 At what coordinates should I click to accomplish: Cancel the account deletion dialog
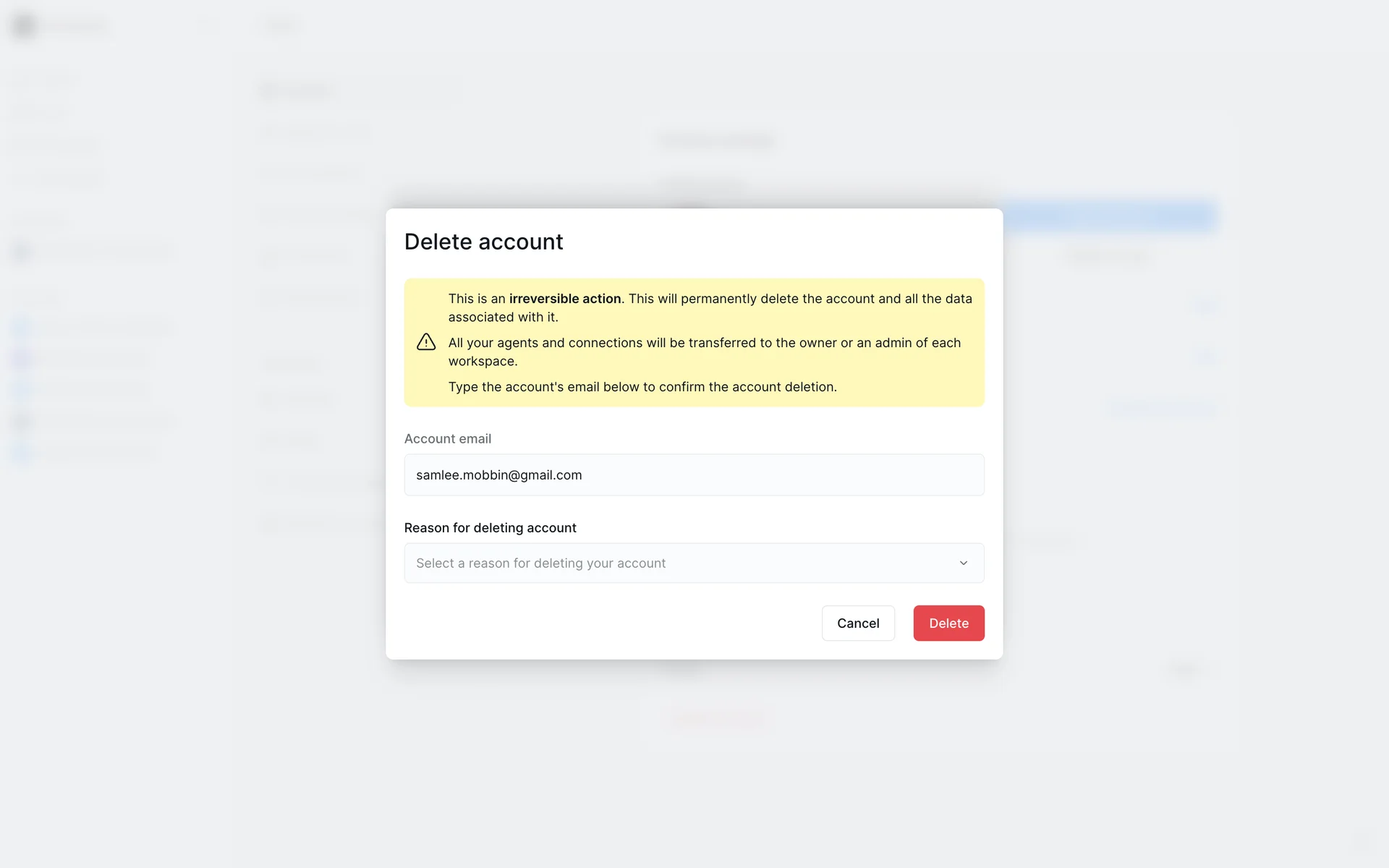858,624
